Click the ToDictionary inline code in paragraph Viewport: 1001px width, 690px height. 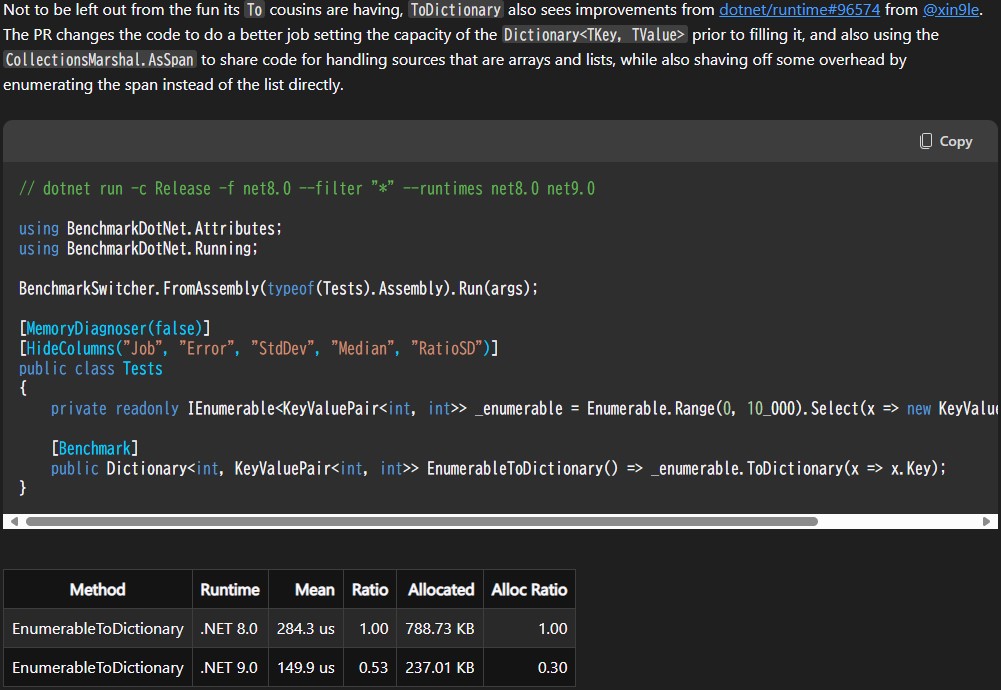click(456, 10)
